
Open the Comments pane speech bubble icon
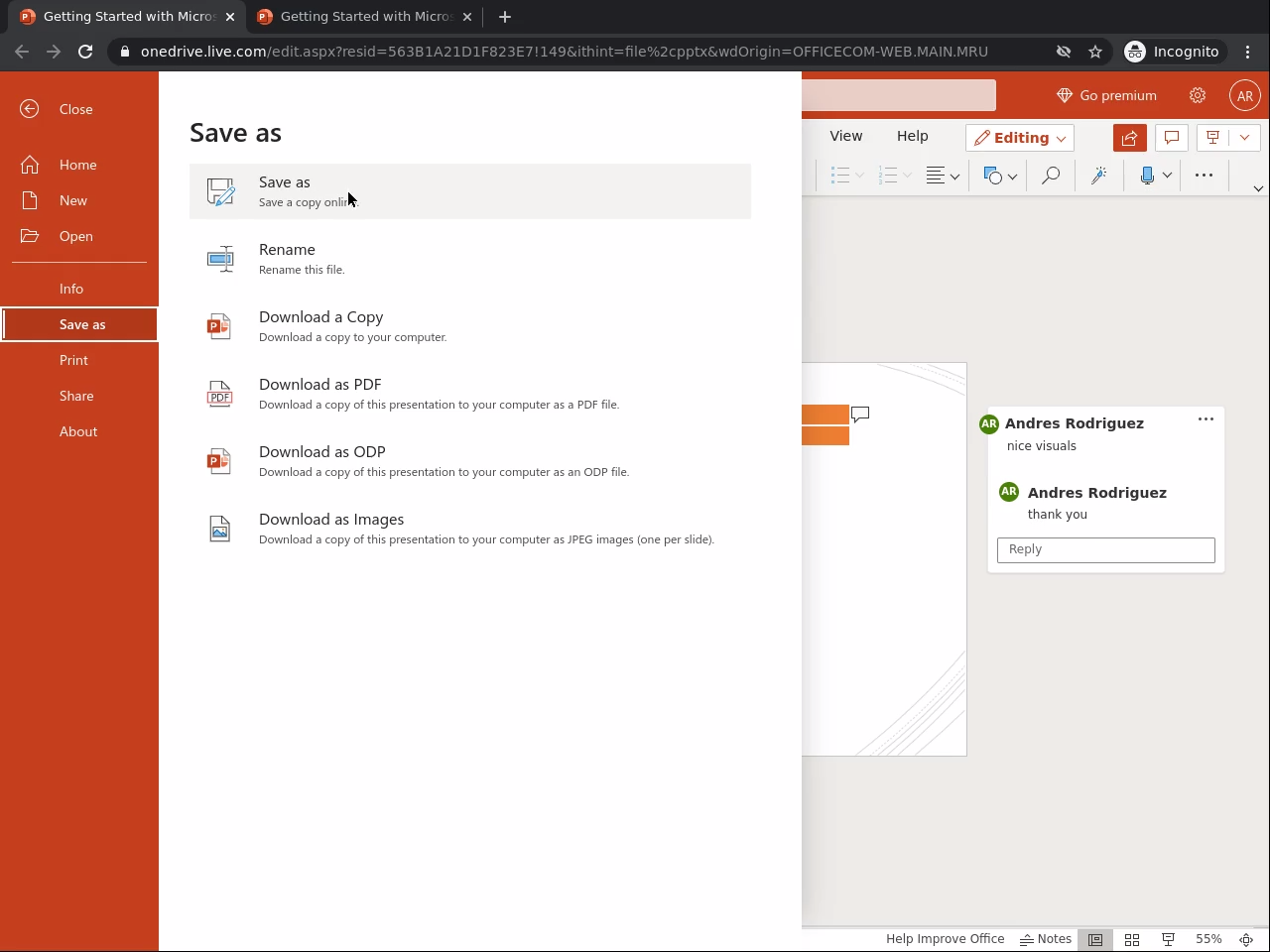[1172, 138]
